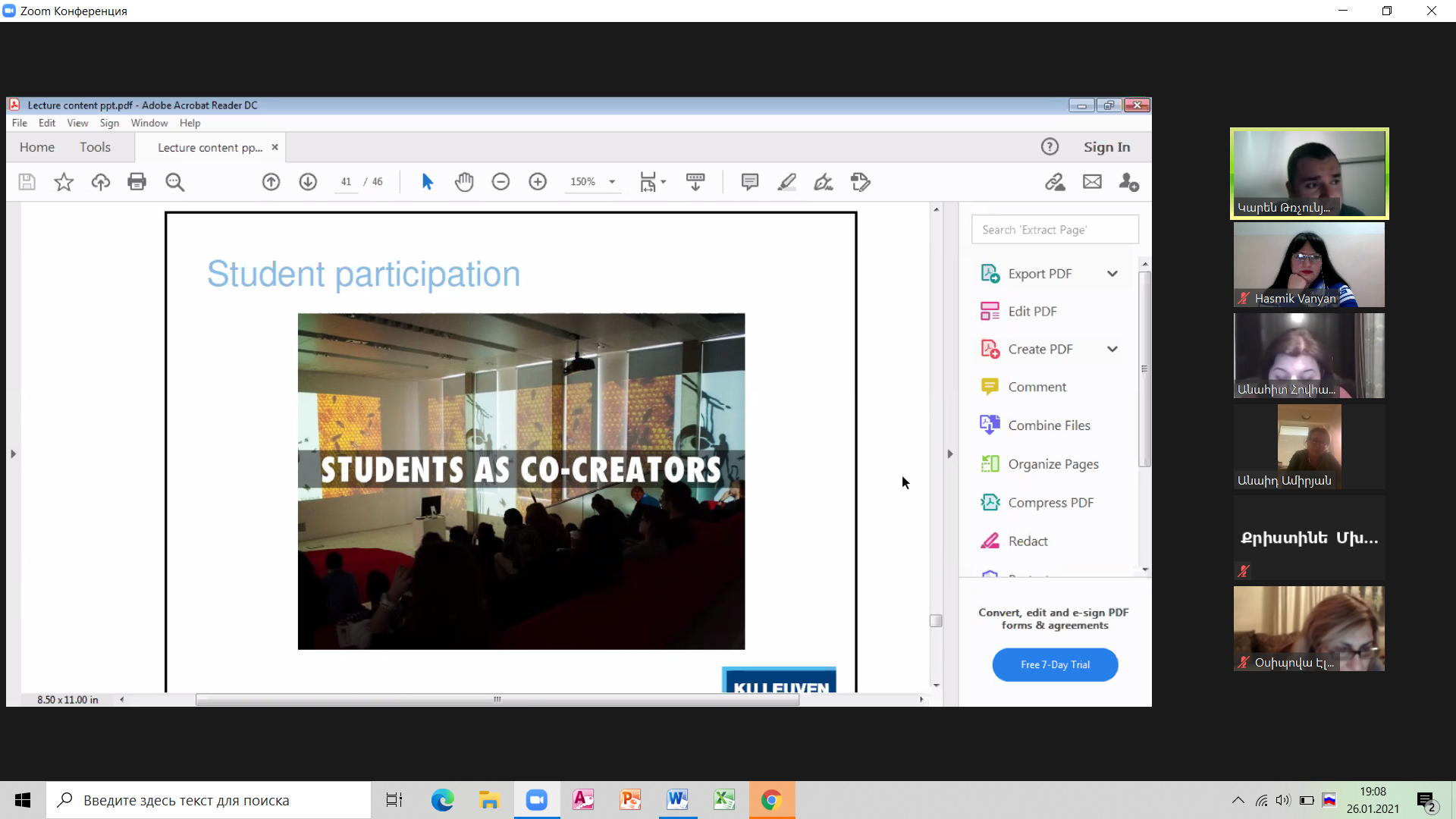Screen dimensions: 1456x819
Task: Select the highlight text pen tool
Action: (x=787, y=182)
